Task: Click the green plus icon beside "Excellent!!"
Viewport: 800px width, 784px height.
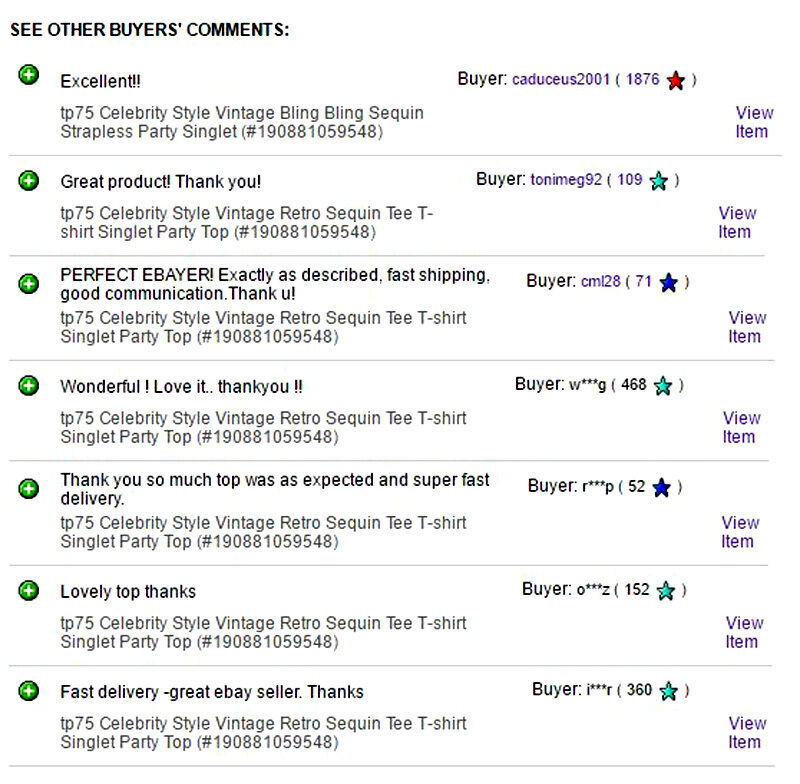Action: [x=29, y=75]
